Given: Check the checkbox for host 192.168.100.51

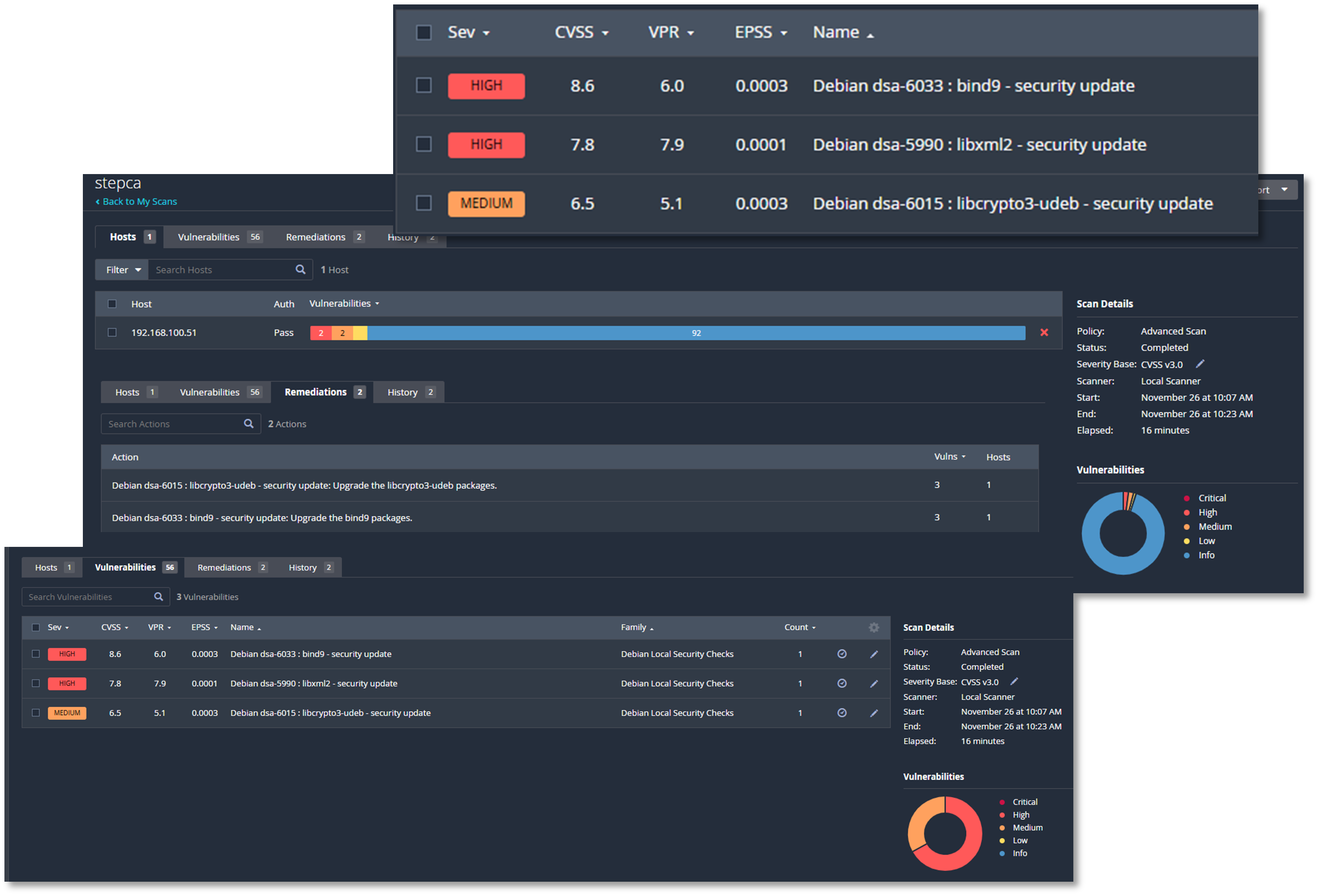Looking at the screenshot, I should (x=111, y=333).
